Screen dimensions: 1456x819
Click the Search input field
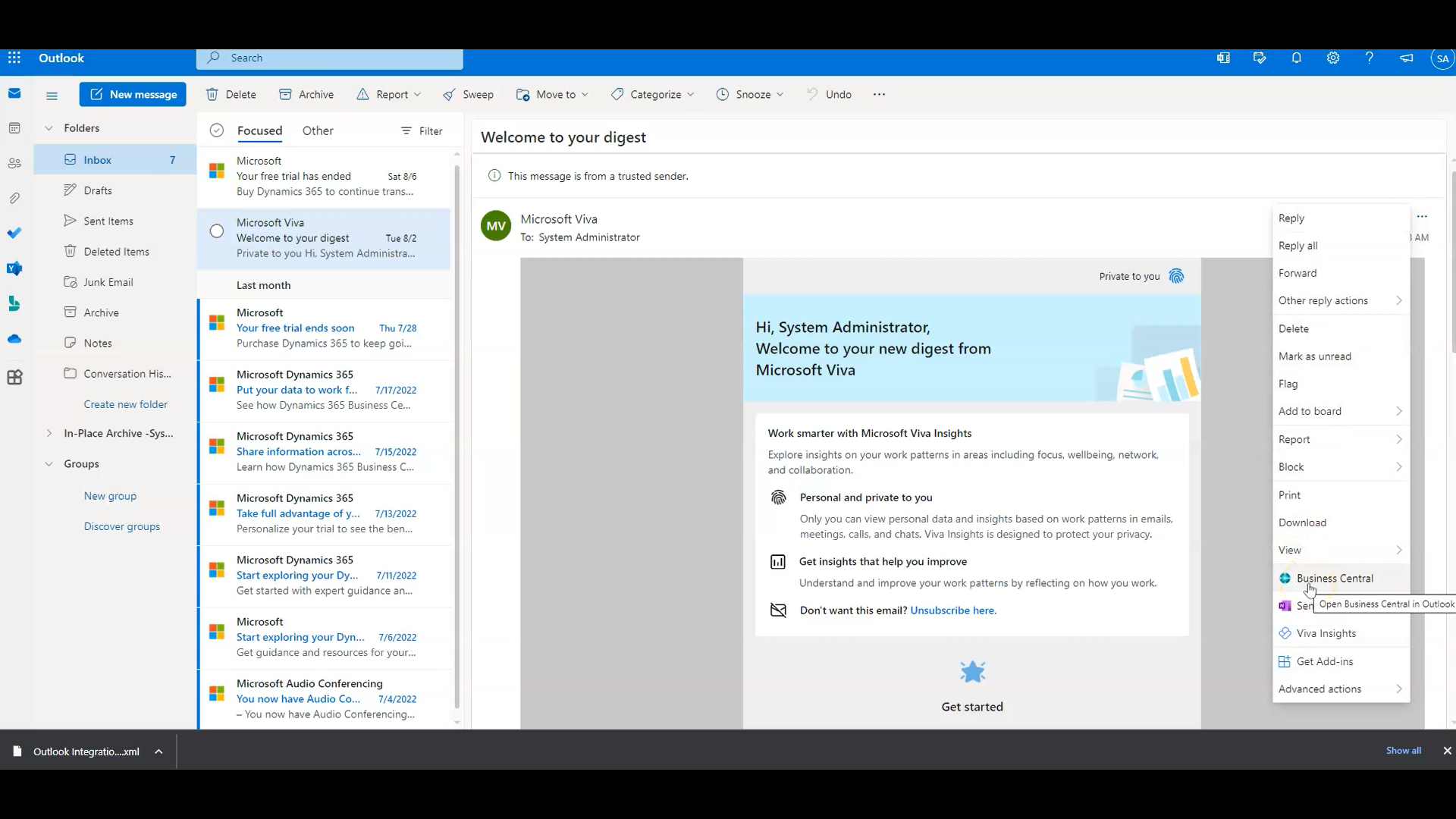[x=332, y=57]
